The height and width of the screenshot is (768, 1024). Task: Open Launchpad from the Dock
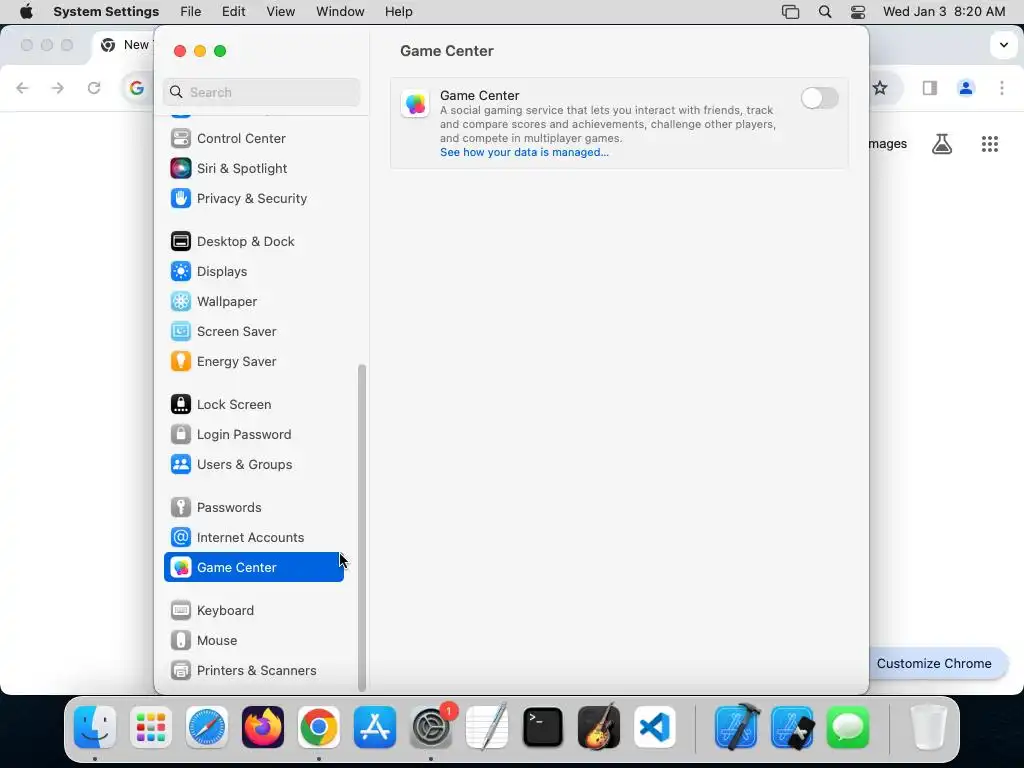point(151,727)
